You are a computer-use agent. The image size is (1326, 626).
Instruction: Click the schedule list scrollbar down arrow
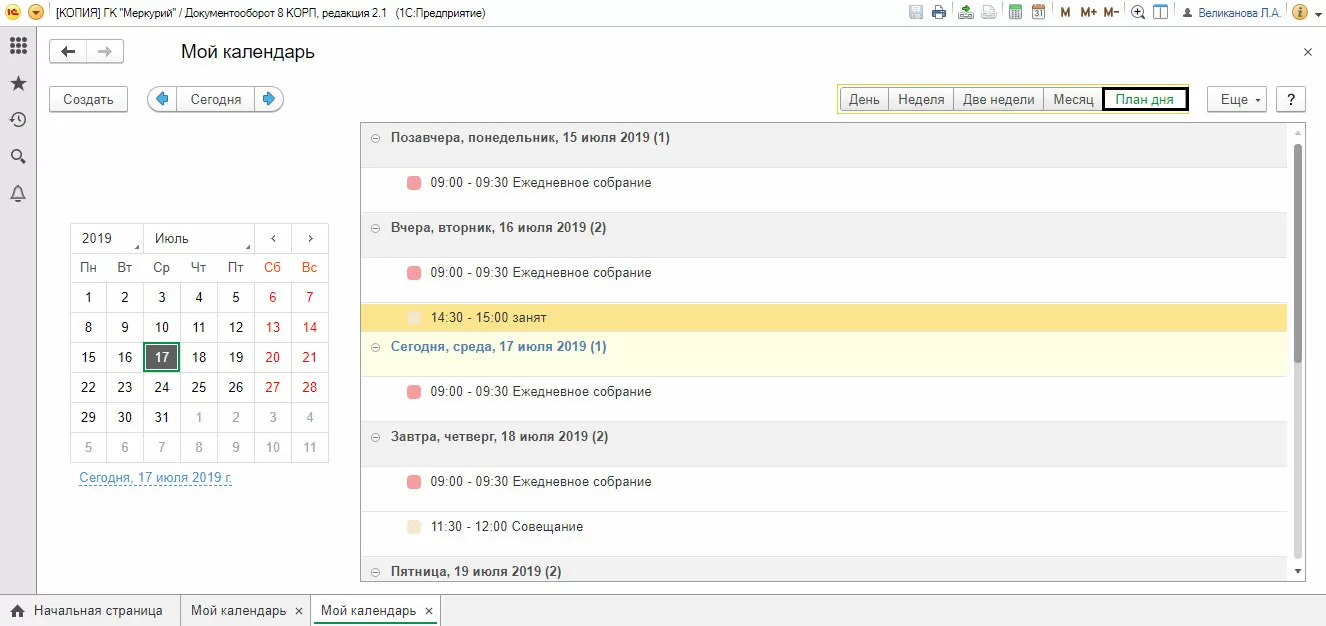coord(1299,571)
